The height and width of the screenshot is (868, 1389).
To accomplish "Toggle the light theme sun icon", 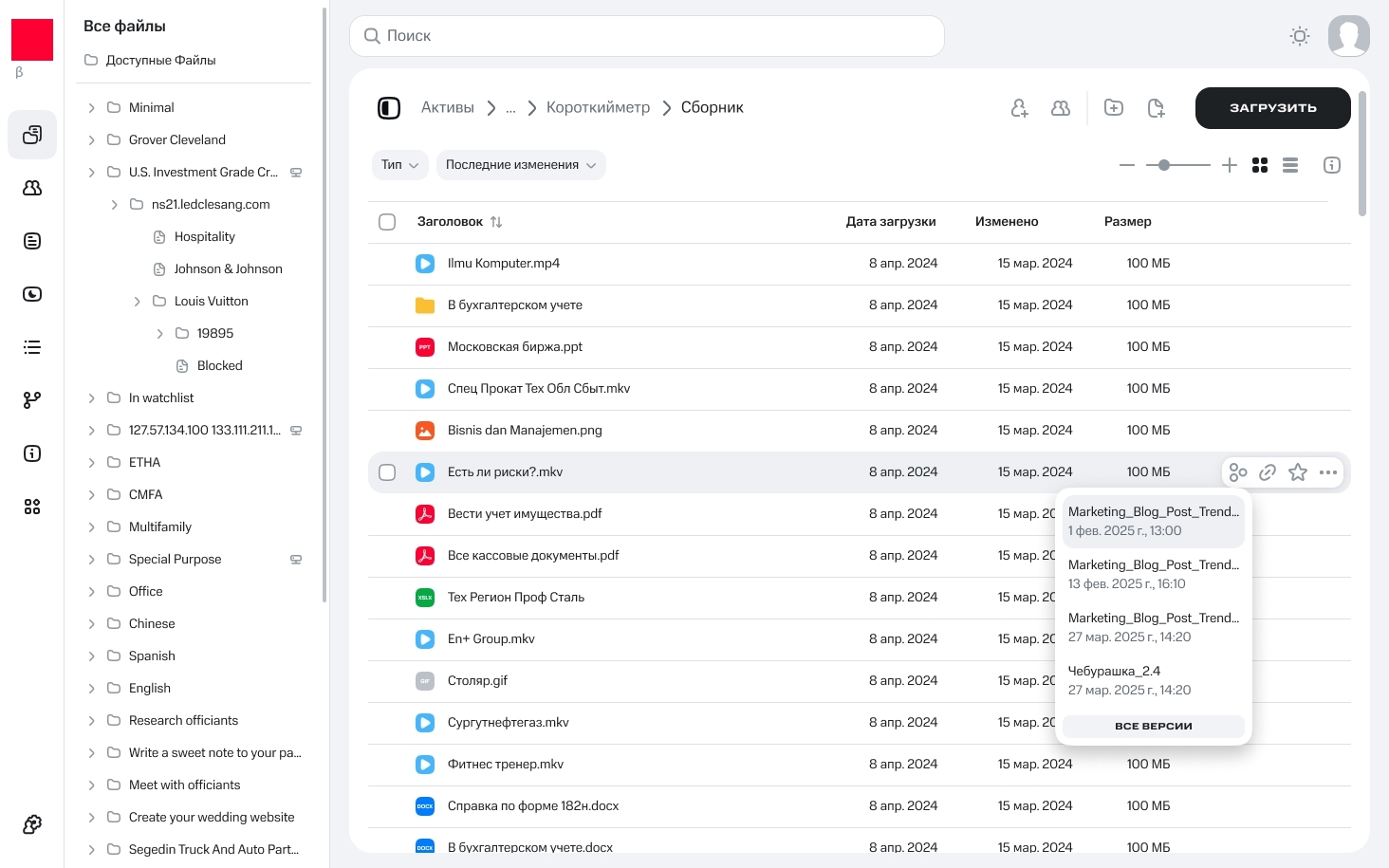I will click(1300, 36).
